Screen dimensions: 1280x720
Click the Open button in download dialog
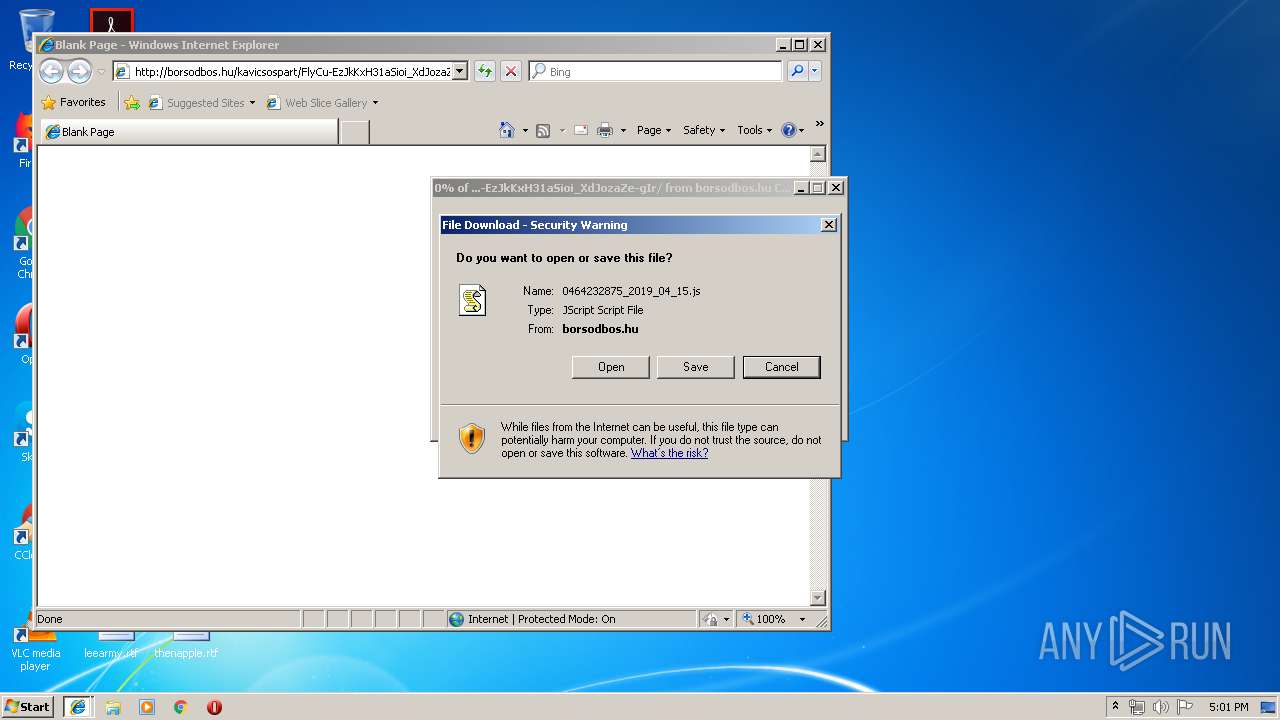click(x=611, y=367)
